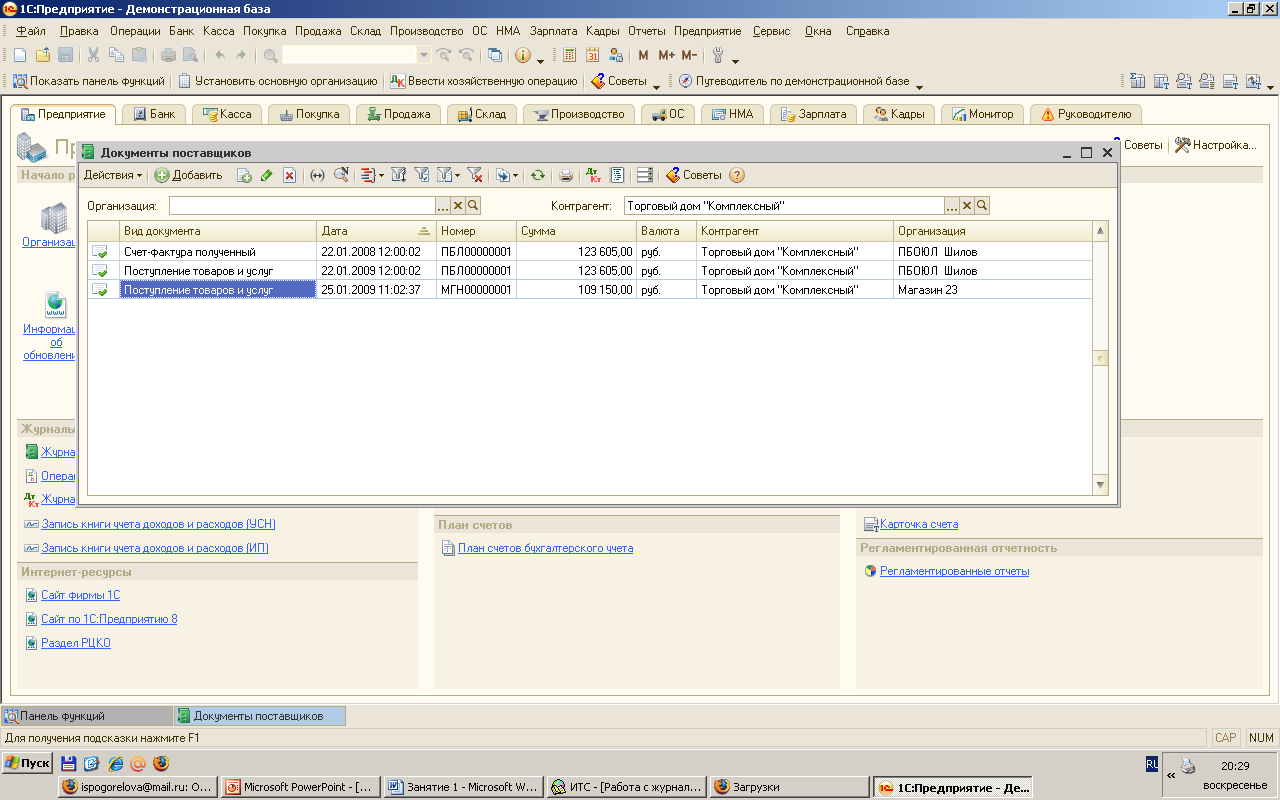Open Microsoft PowerPoint from the taskbar
The width and height of the screenshot is (1280, 800).
pos(300,787)
